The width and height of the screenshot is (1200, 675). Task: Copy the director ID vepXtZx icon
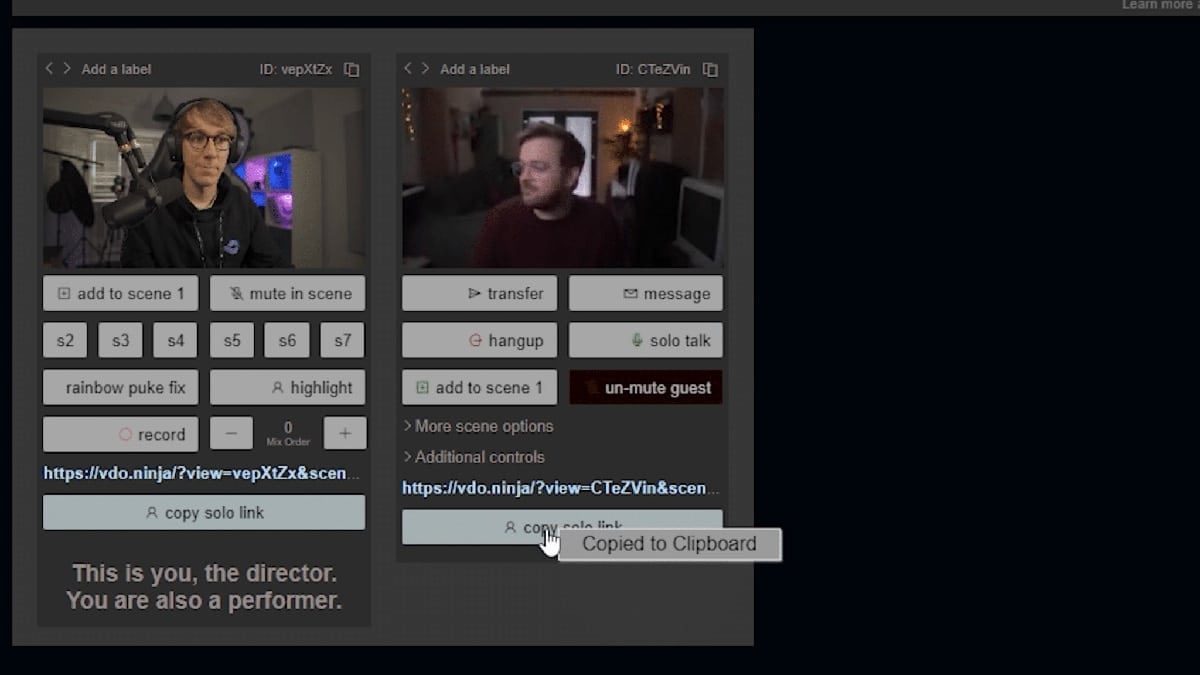coord(352,69)
